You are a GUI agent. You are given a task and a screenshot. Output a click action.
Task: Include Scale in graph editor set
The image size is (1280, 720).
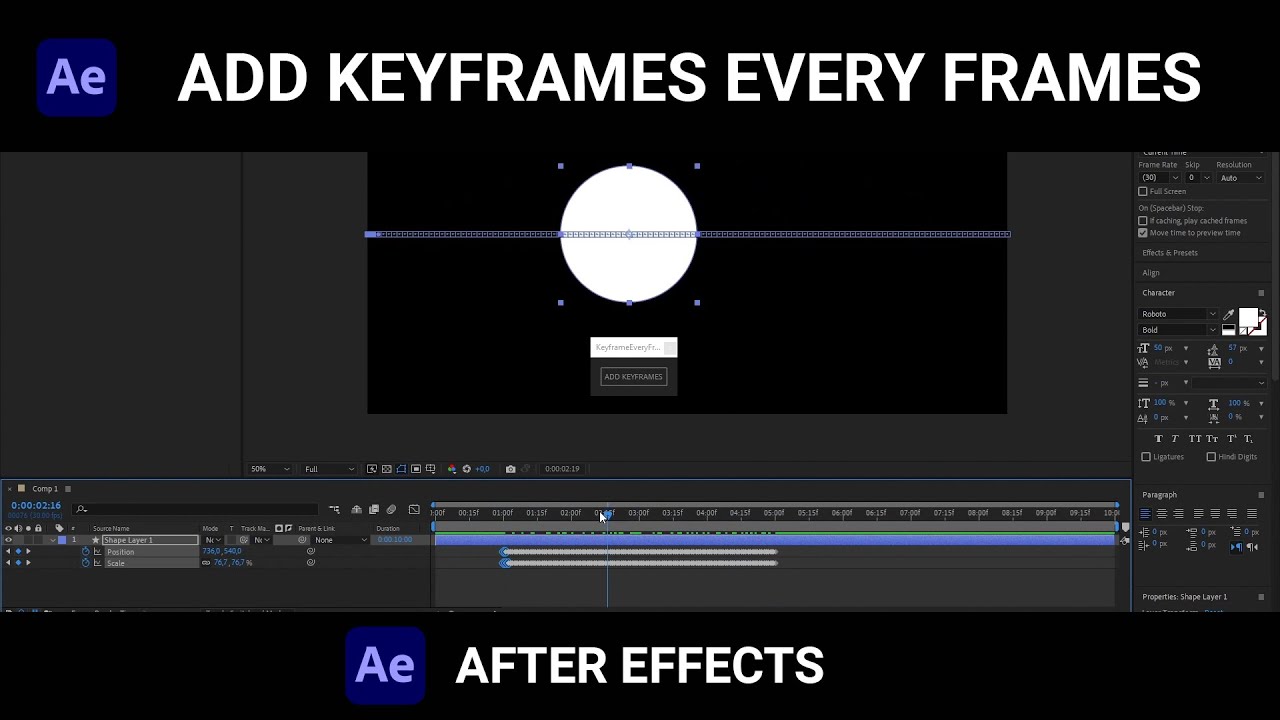coord(98,563)
